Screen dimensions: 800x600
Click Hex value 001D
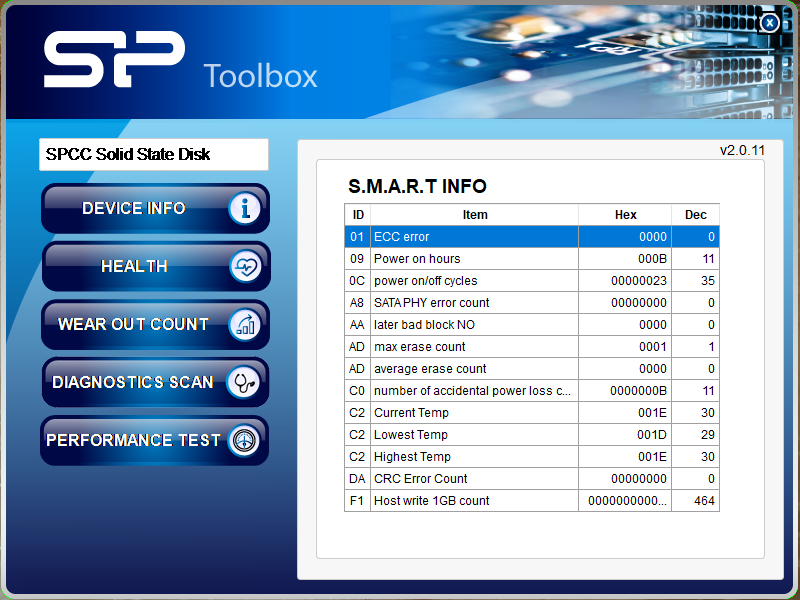[652, 435]
